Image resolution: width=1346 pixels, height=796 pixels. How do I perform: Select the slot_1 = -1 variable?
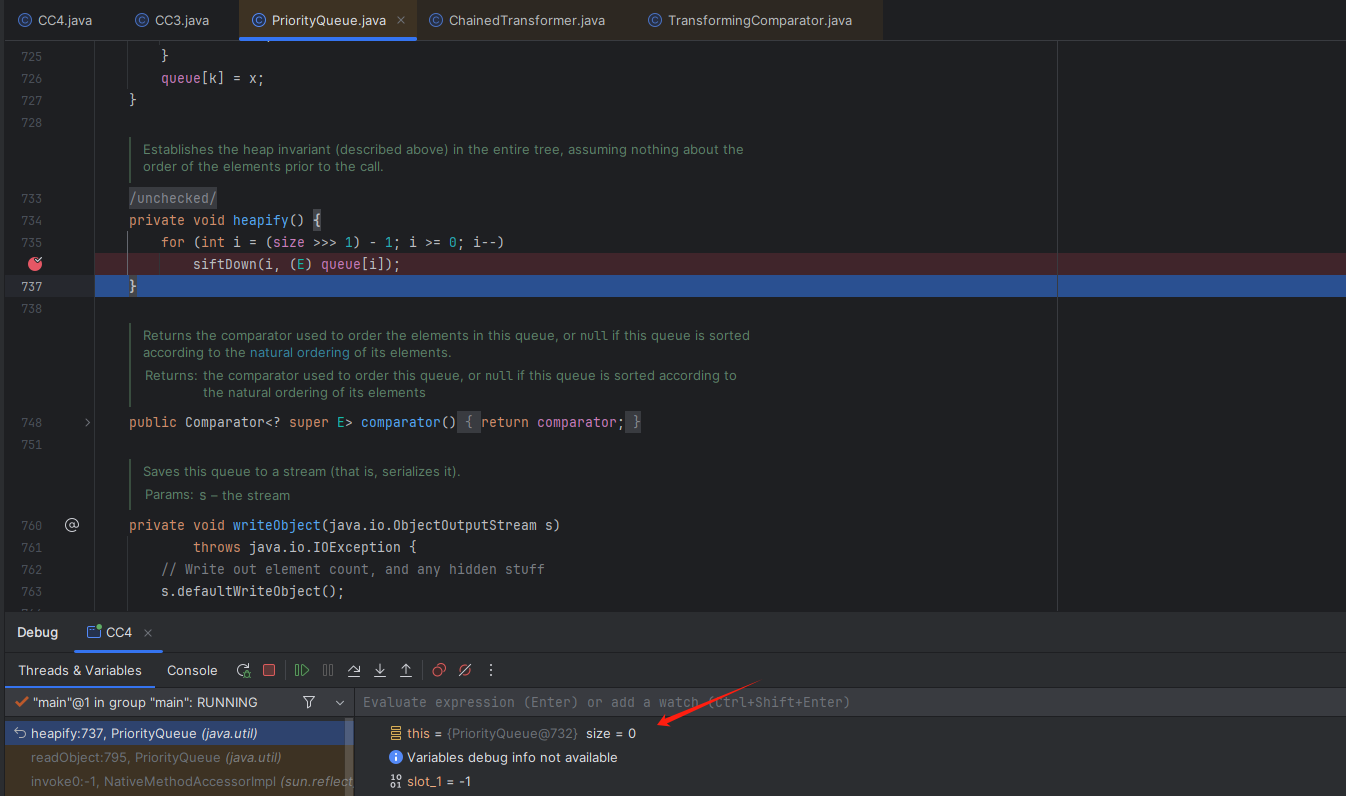pyautogui.click(x=439, y=781)
